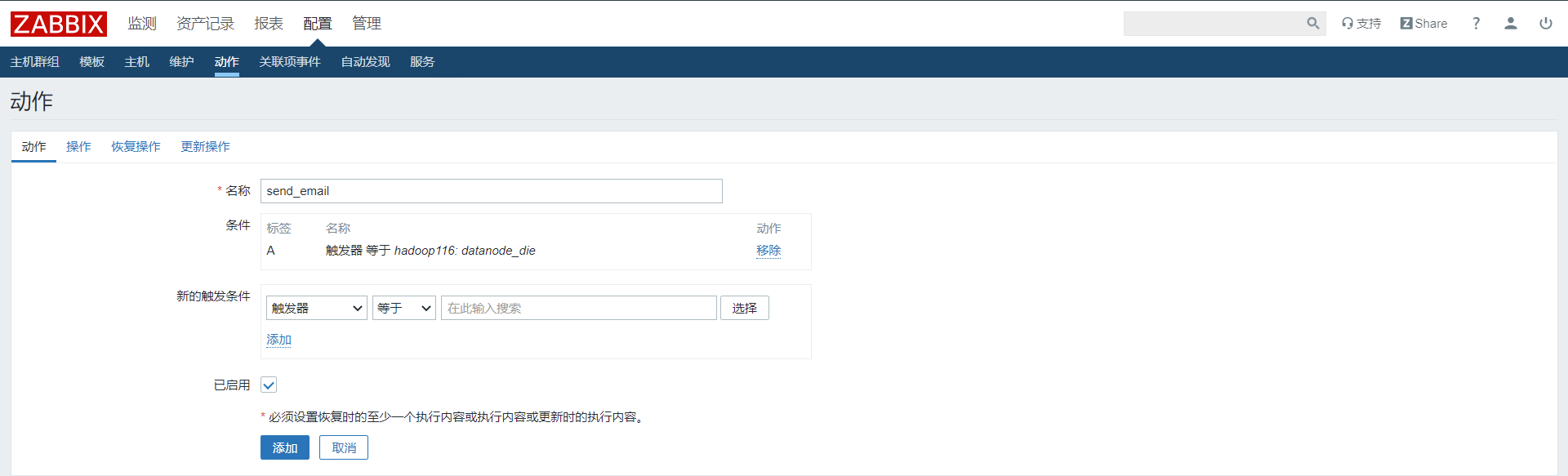Open the Zabbix Share link
The height and width of the screenshot is (476, 1568).
click(1423, 24)
